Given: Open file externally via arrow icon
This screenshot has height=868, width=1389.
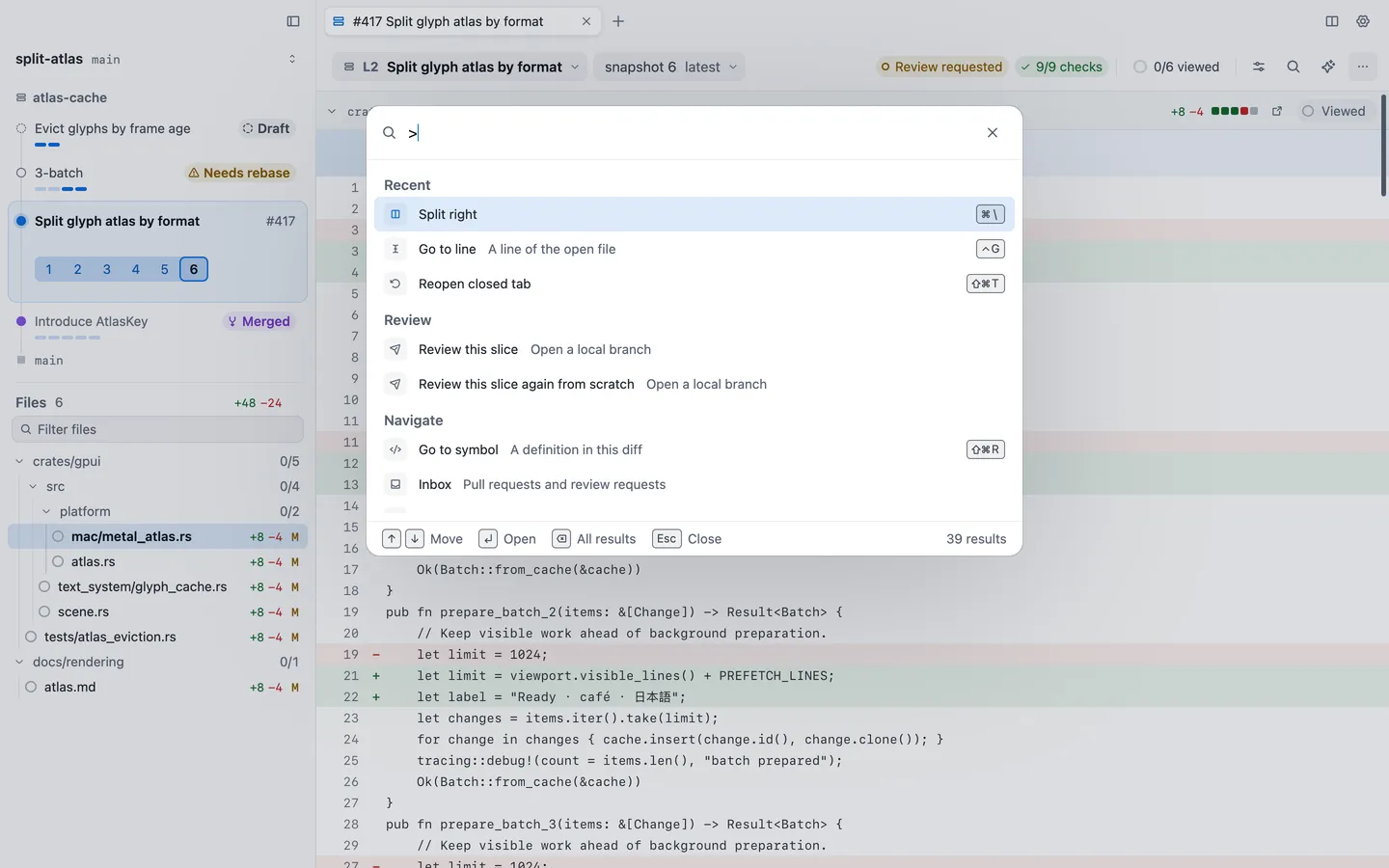Looking at the screenshot, I should [x=1277, y=111].
